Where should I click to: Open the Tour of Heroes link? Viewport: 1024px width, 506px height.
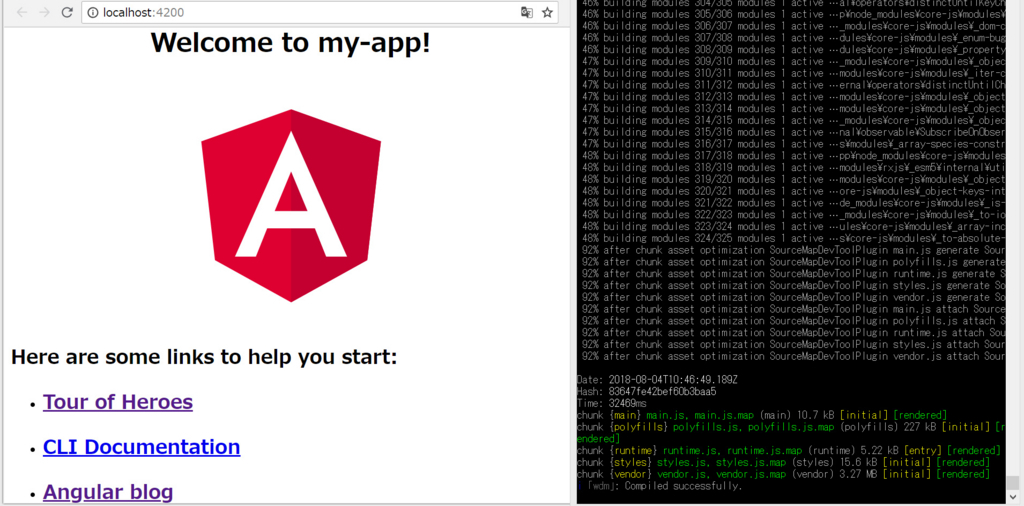pos(118,402)
